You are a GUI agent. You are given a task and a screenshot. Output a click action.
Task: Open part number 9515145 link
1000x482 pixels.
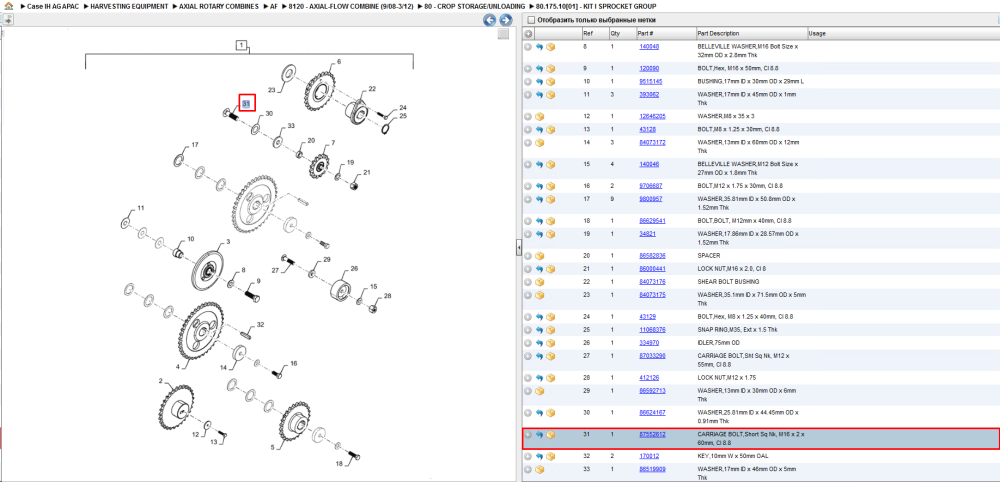(x=651, y=82)
